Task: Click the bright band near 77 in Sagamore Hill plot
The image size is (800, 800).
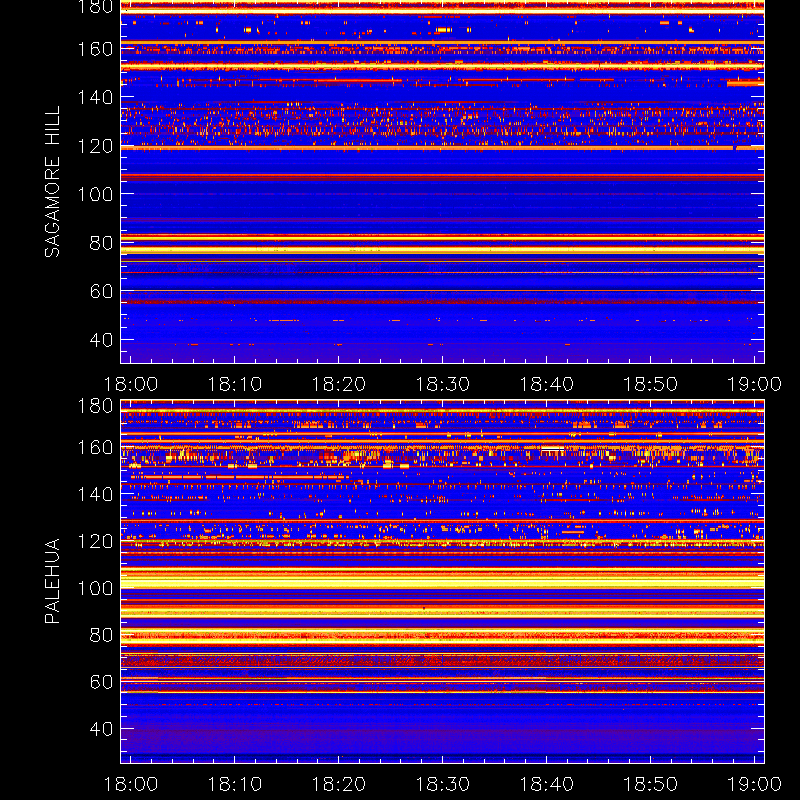Action: 442,250
